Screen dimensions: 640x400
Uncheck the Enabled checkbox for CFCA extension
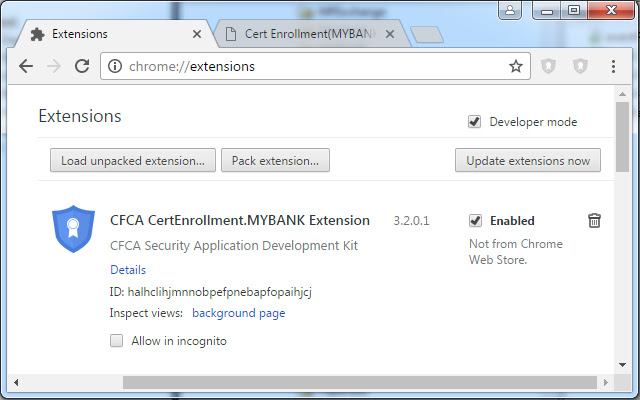(475, 220)
